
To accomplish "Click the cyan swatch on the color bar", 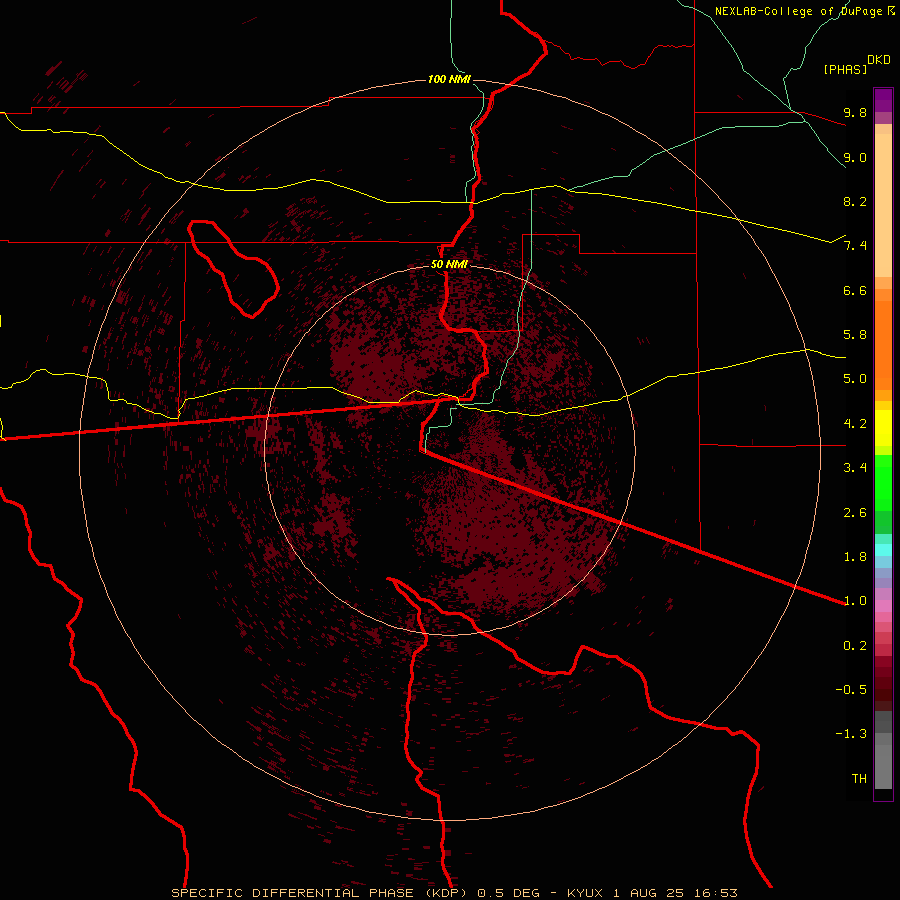I will coord(883,549).
